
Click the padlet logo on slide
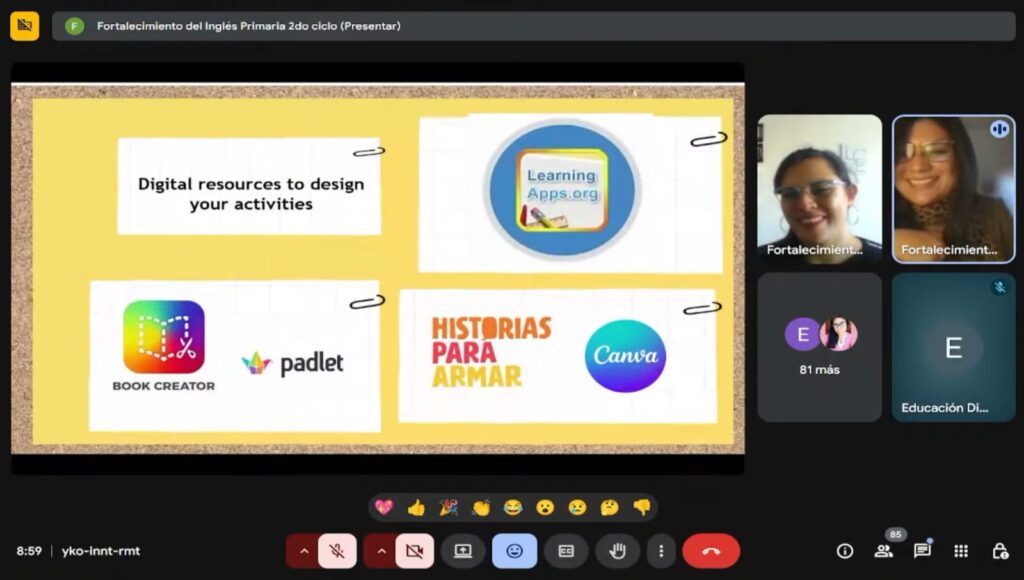(293, 364)
